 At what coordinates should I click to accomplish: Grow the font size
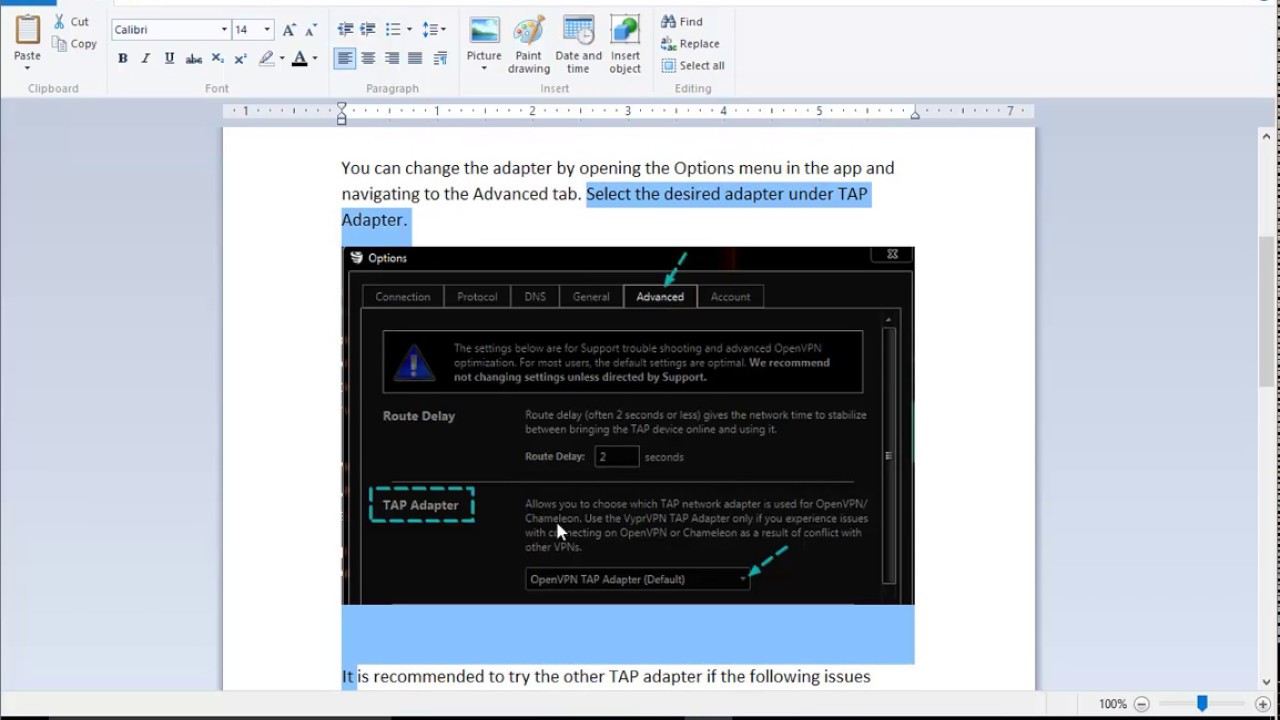coord(288,30)
